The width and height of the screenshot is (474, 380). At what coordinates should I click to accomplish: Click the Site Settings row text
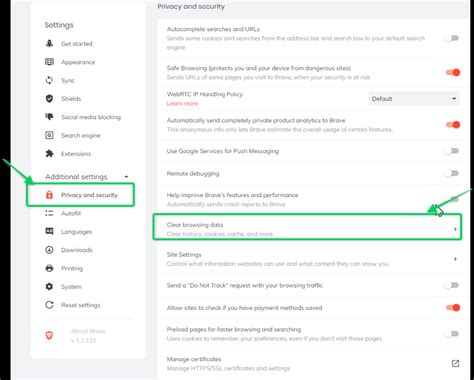click(x=184, y=254)
